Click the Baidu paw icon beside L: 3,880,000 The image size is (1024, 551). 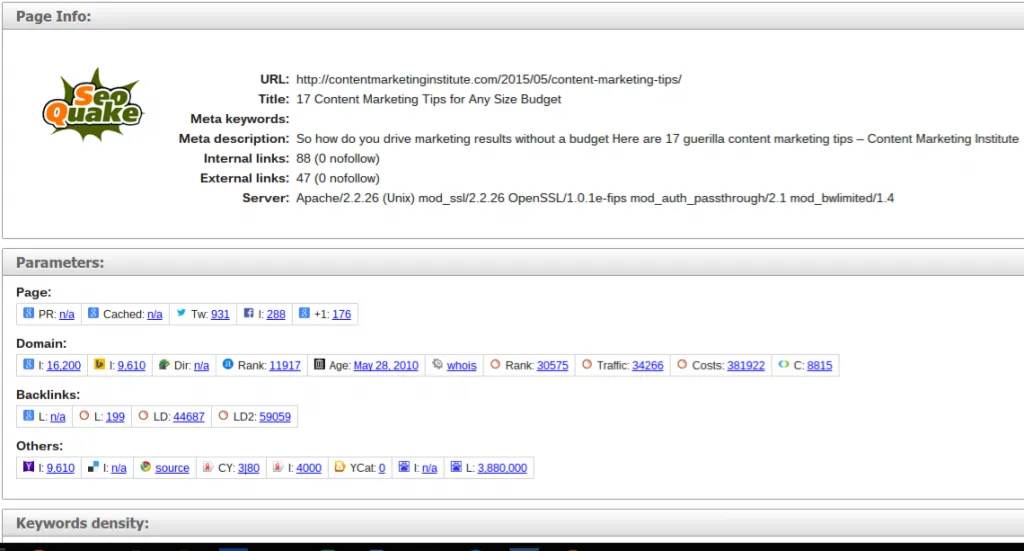[x=456, y=467]
